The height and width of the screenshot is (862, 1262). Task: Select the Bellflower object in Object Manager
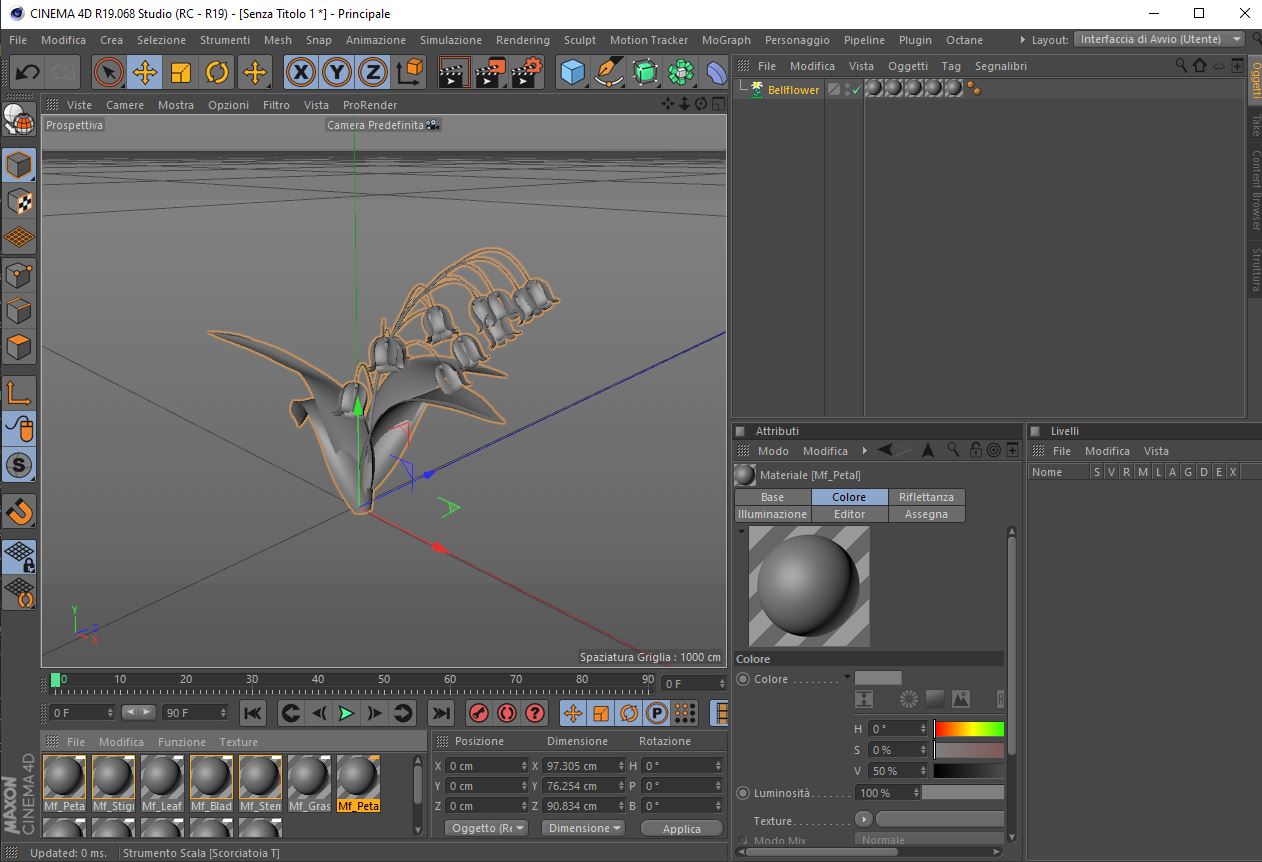click(x=793, y=90)
